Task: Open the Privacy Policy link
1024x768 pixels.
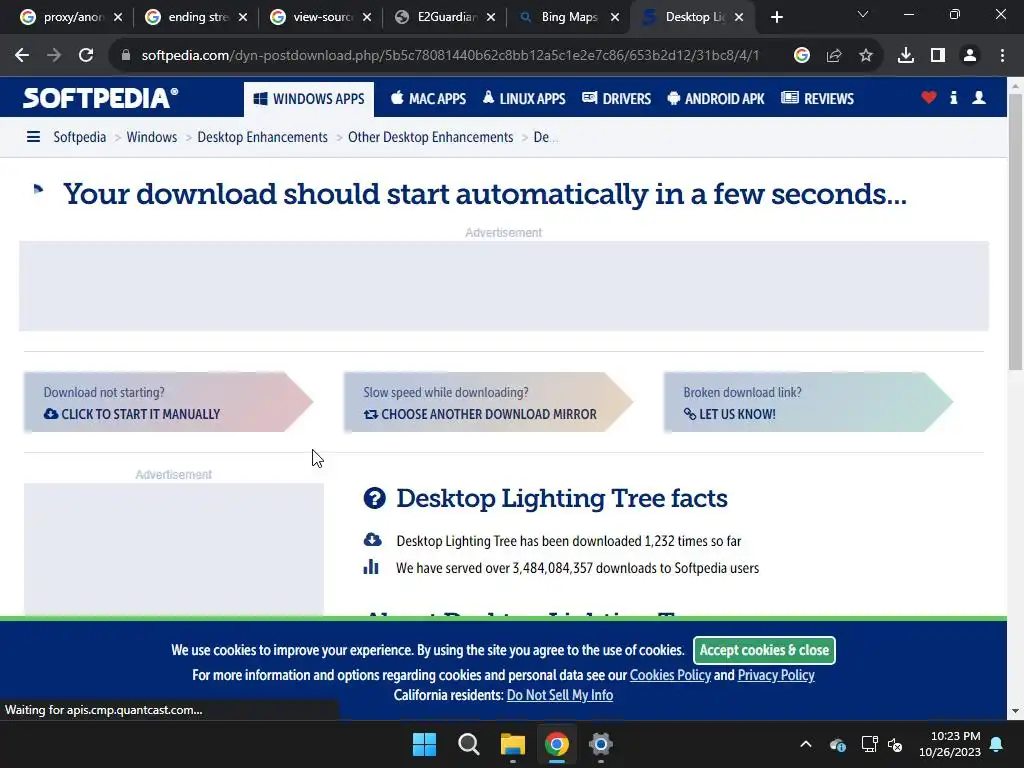Action: 776,675
